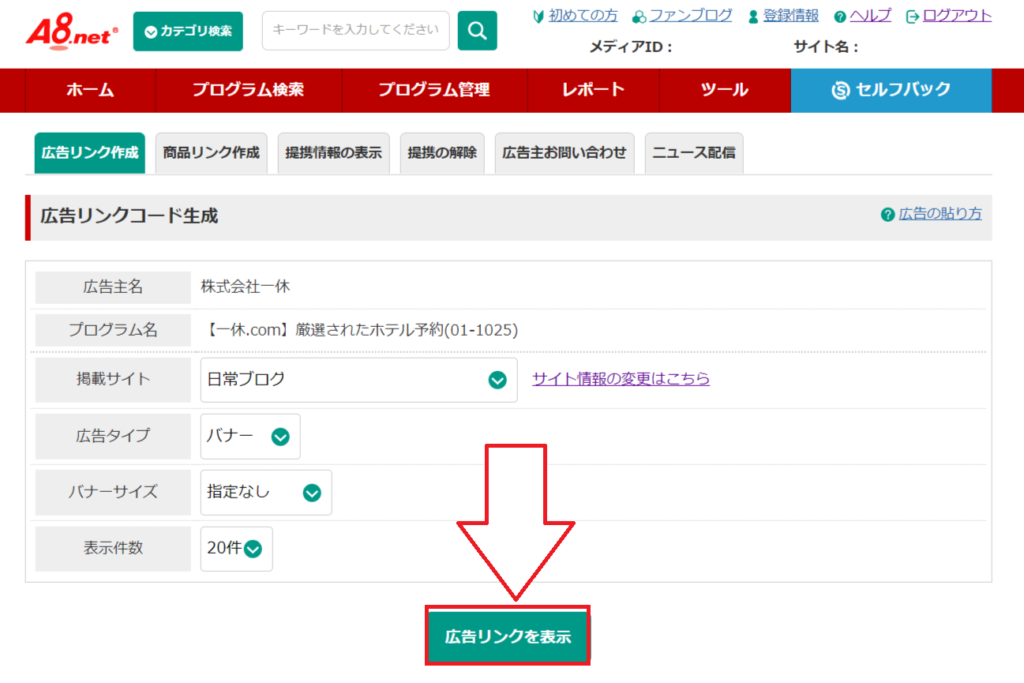Open the プログラム検索 menu
1024x683 pixels.
249,90
